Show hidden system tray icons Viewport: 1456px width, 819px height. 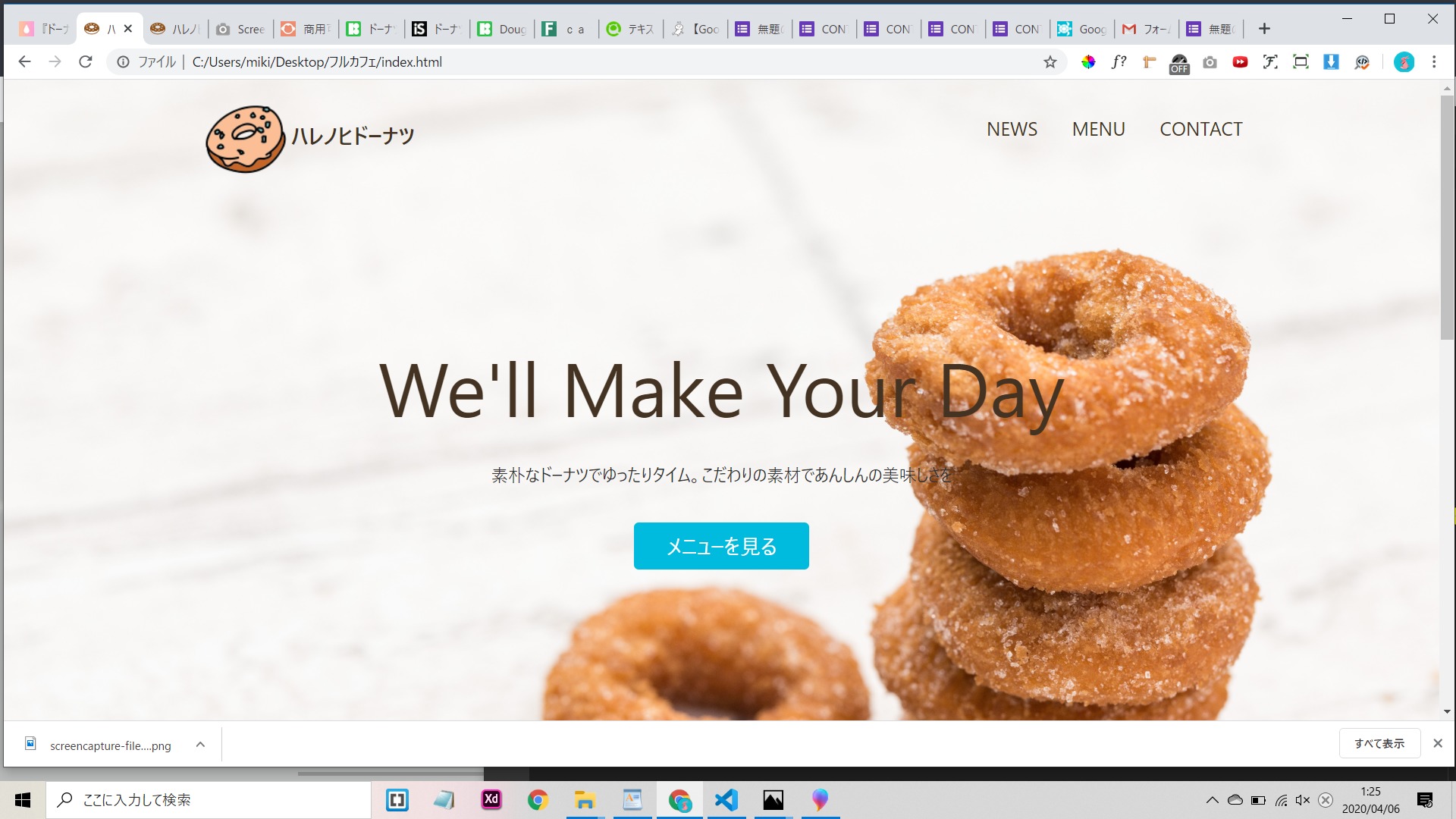[1212, 800]
